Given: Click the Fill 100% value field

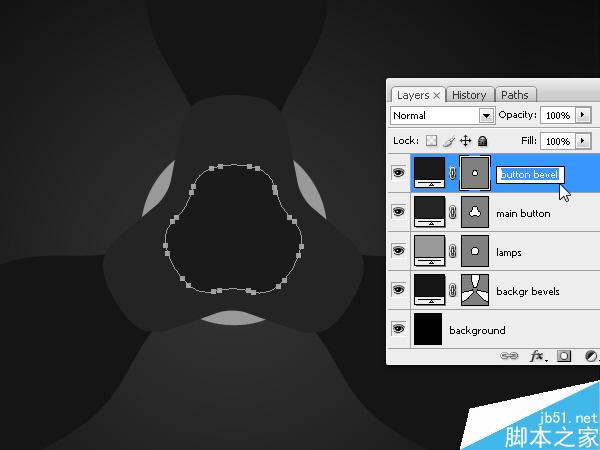Looking at the screenshot, I should pyautogui.click(x=558, y=141).
